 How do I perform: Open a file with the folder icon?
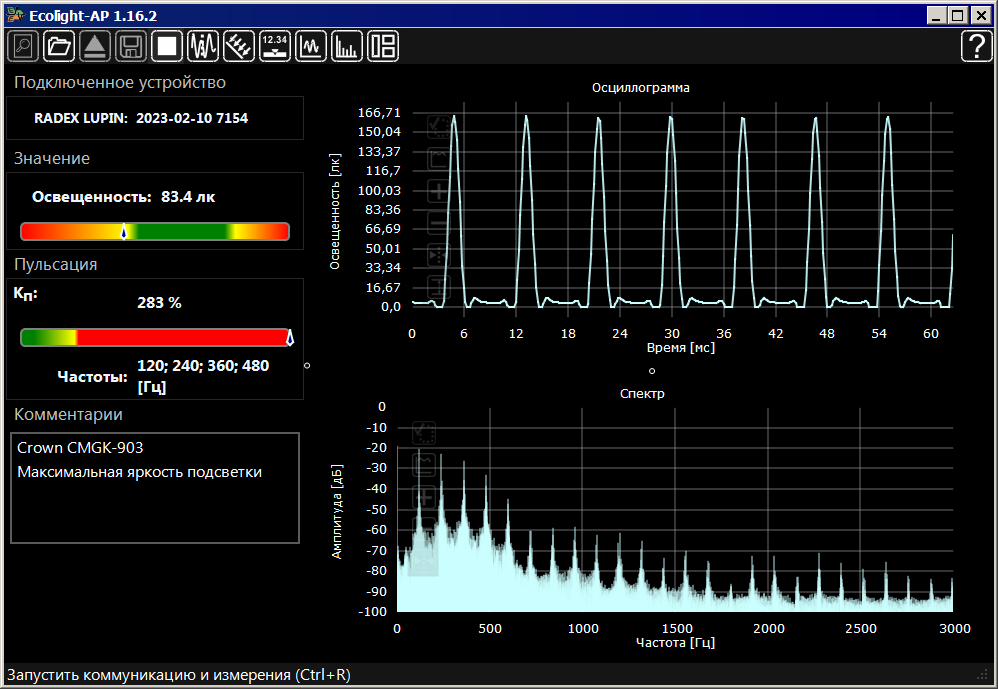(59, 46)
